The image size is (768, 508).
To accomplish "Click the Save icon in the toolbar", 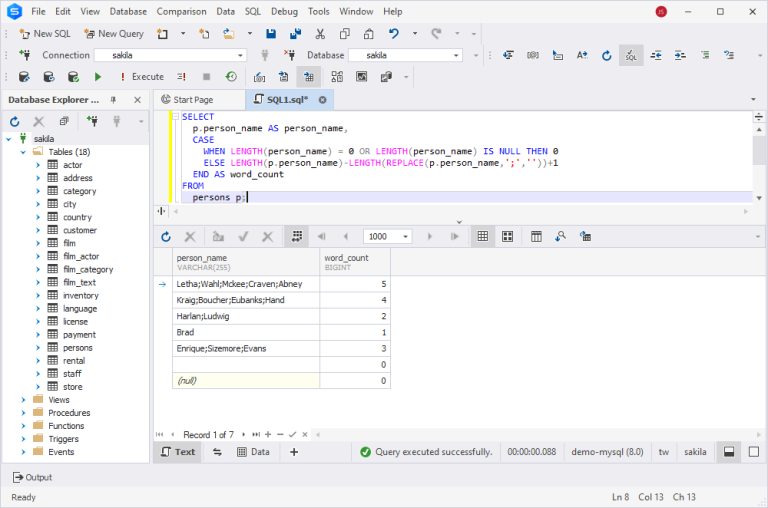I will (x=271, y=34).
